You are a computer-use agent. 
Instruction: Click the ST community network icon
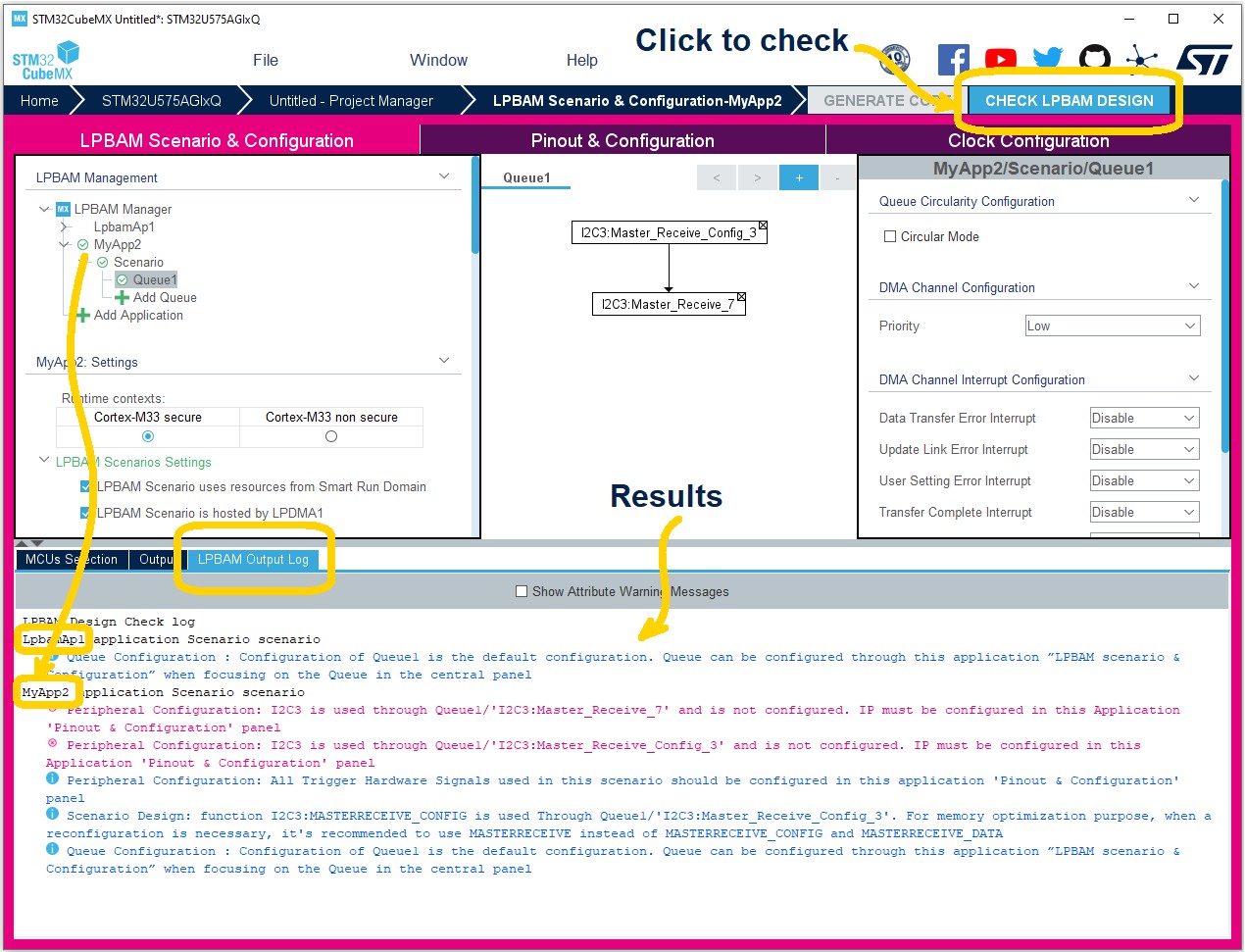click(x=1141, y=60)
